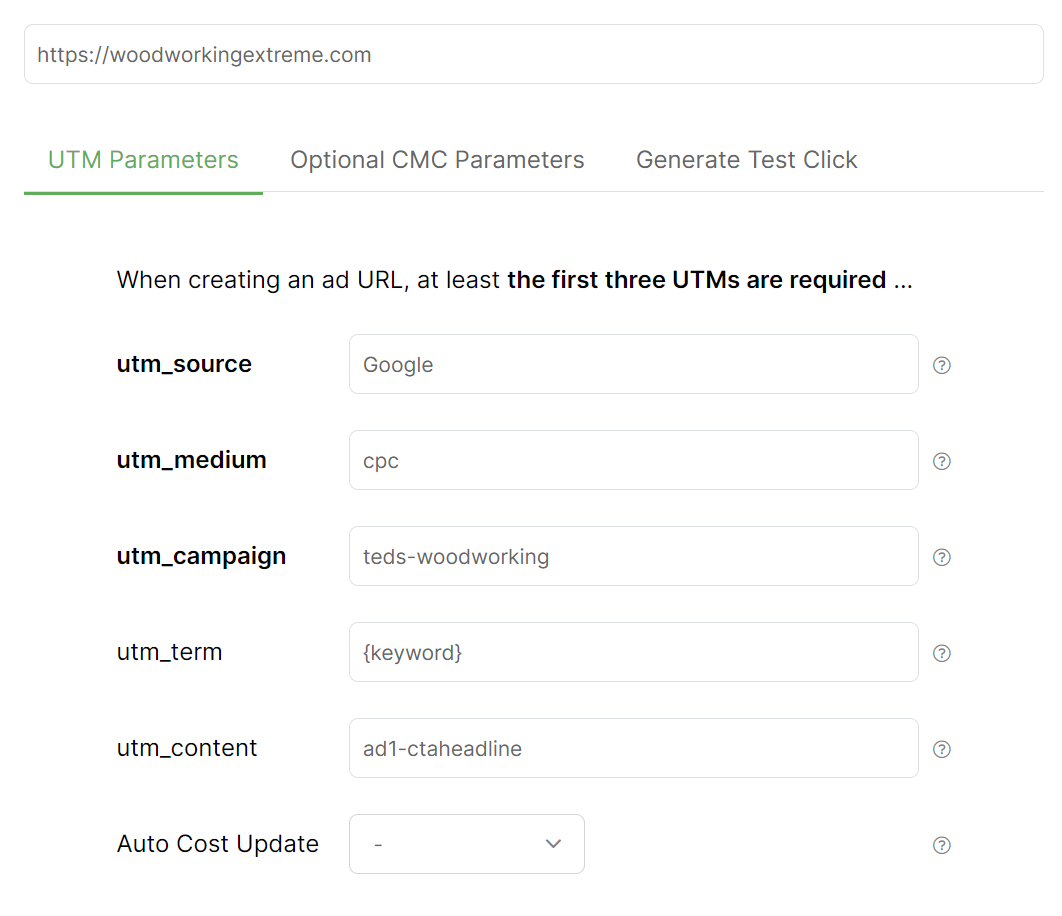Open the Optional CMC Parameters tab

click(x=437, y=160)
